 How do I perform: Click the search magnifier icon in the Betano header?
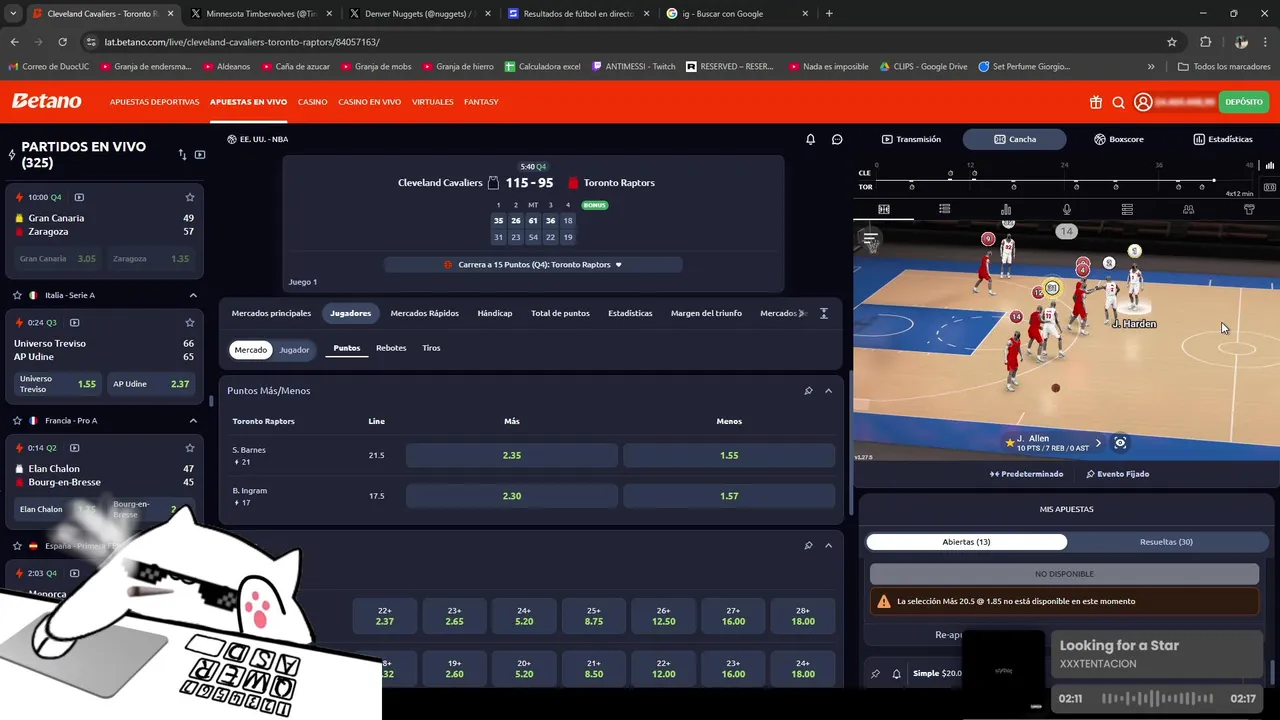click(x=1119, y=102)
